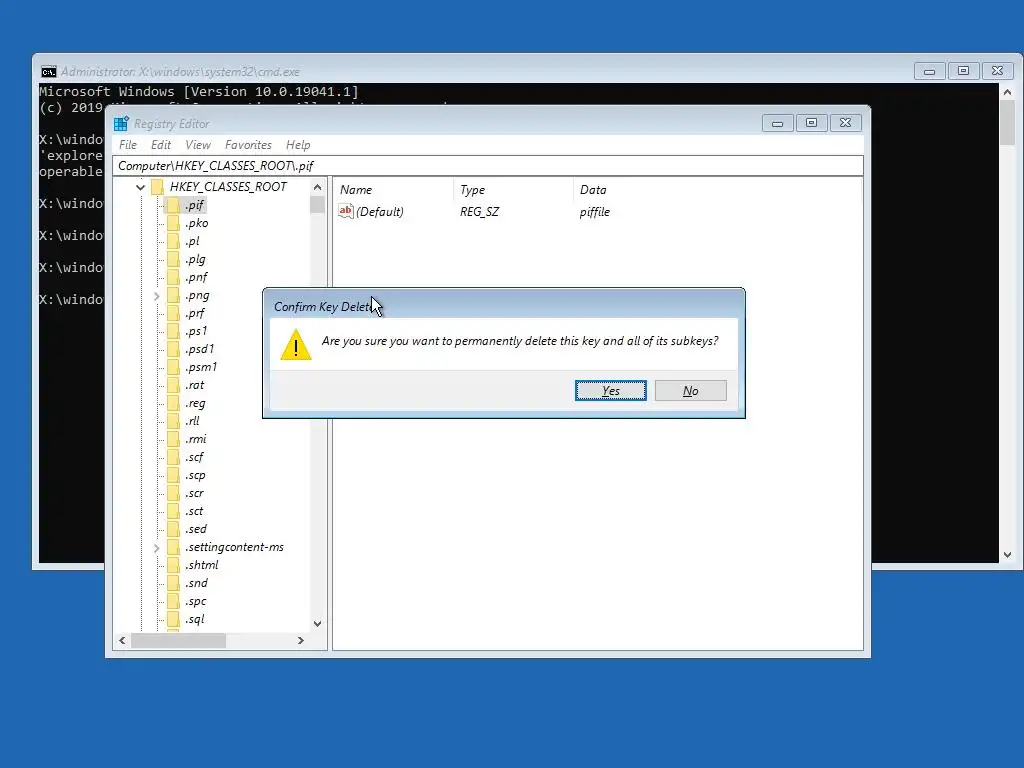Click the .sql key folder icon
Image resolution: width=1024 pixels, height=768 pixels.
pyautogui.click(x=173, y=619)
